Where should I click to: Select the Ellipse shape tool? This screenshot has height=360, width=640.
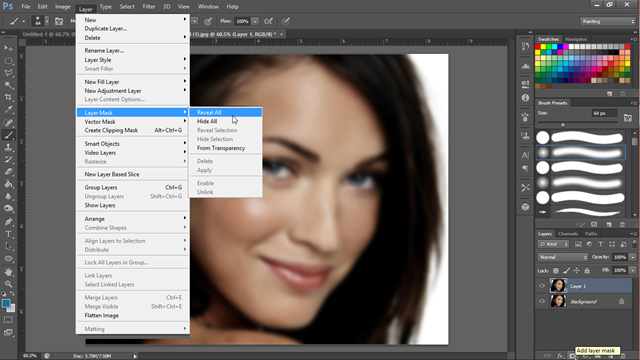tap(8, 259)
